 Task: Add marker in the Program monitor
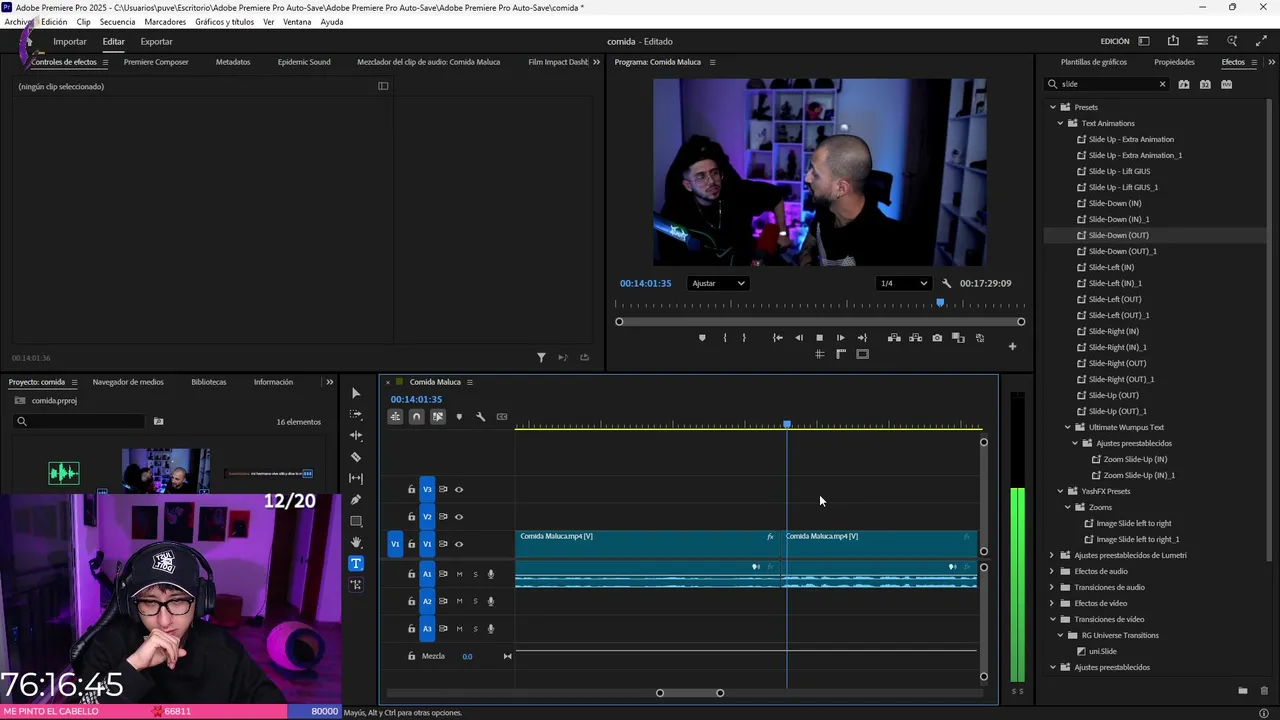[x=702, y=338]
